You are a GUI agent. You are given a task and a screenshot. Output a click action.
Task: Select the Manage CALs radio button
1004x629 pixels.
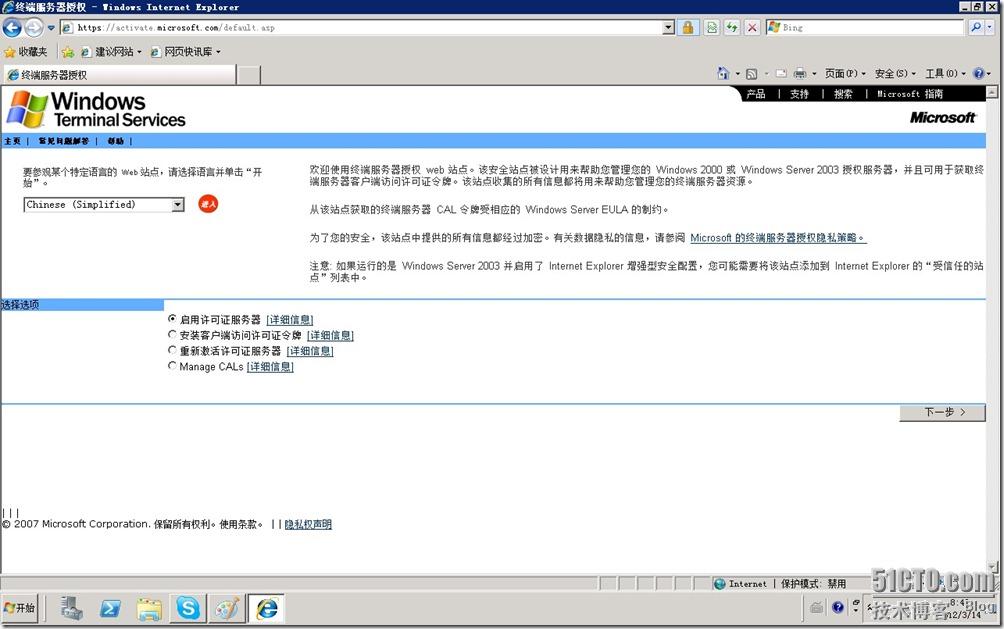(172, 366)
